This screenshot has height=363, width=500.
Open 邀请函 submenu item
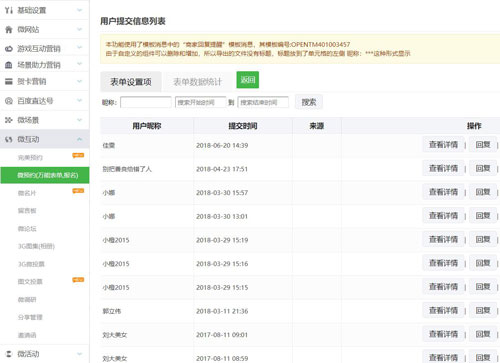[x=27, y=335]
